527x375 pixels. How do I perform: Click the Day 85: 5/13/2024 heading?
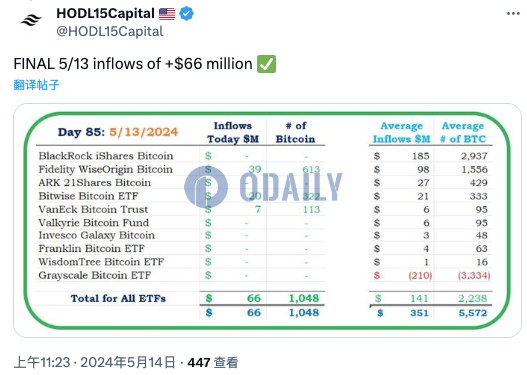click(118, 132)
